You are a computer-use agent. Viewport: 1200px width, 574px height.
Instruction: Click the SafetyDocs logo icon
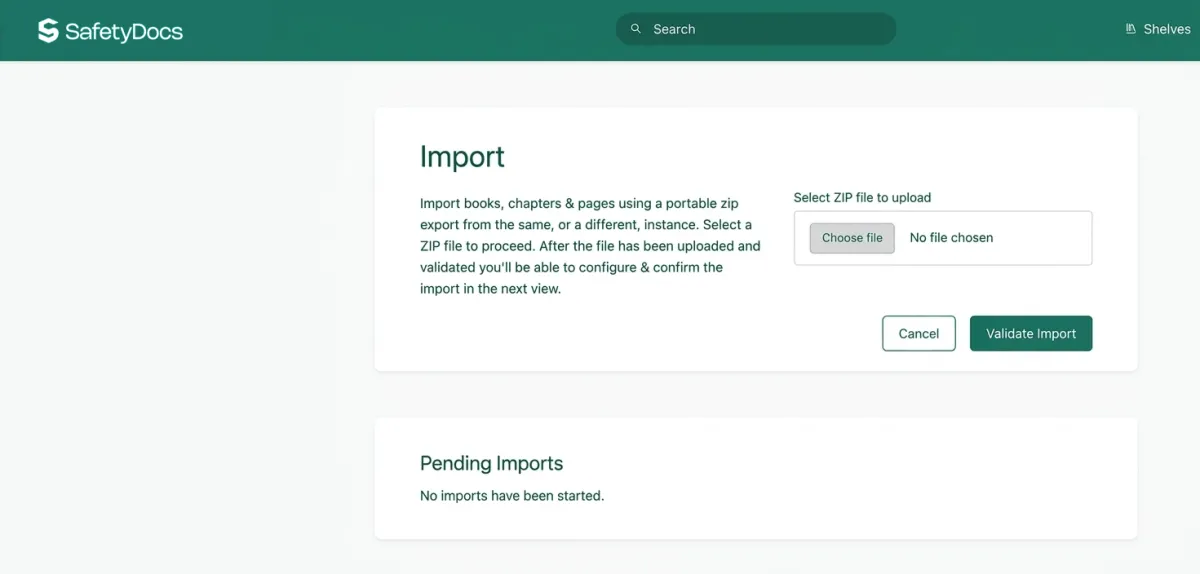click(x=48, y=30)
